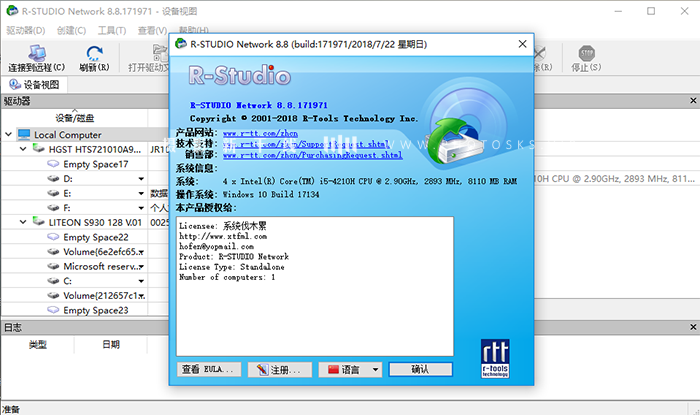Select the HGST HTS721010A9 row label
700x415 pixels.
95,149
